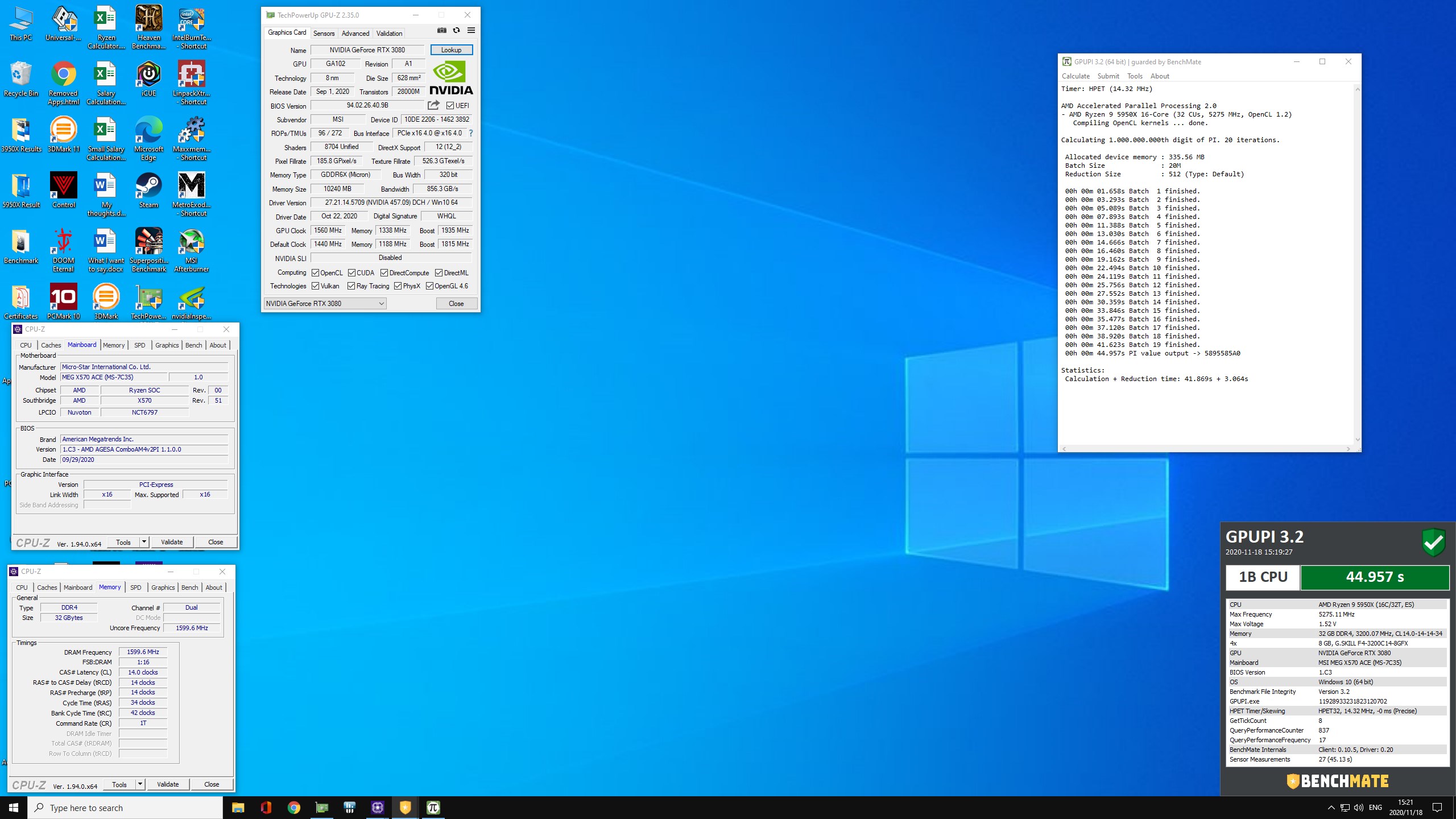Open the Recycle Bin desktop icon
The height and width of the screenshot is (819, 1456).
pyautogui.click(x=21, y=78)
